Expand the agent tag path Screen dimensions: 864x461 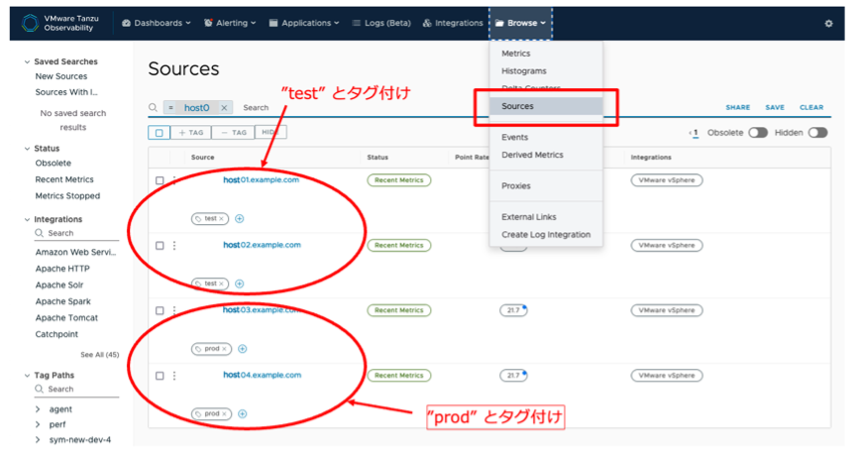37,409
